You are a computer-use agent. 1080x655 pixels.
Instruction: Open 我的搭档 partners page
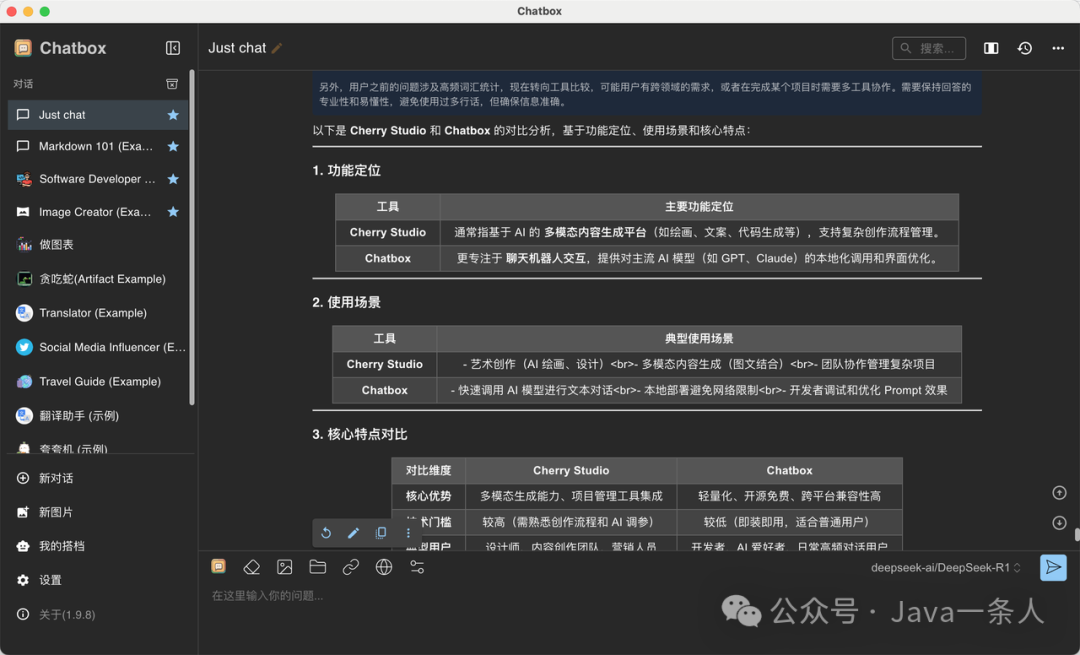[x=97, y=545]
